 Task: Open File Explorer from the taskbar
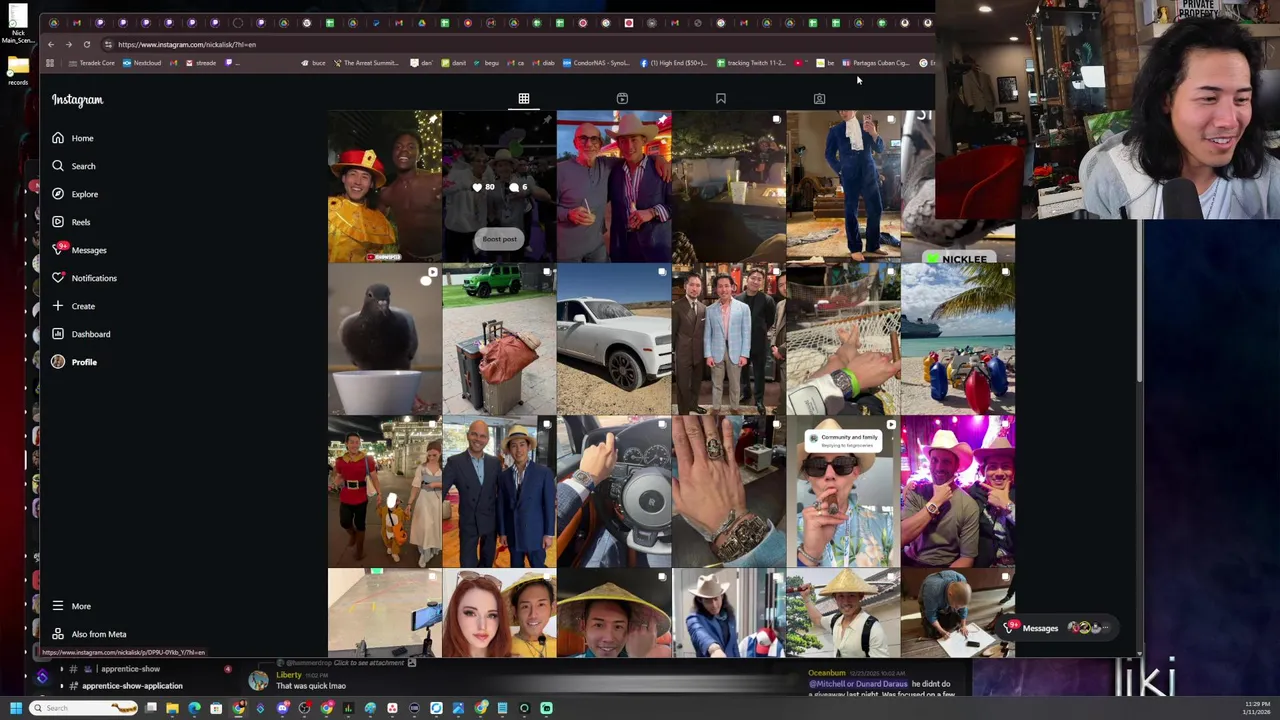click(x=172, y=708)
